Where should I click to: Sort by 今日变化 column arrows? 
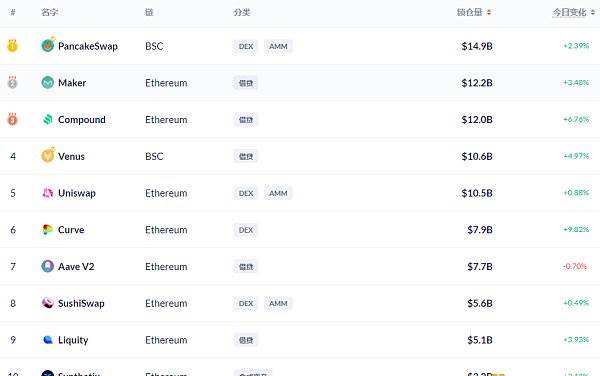593,13
